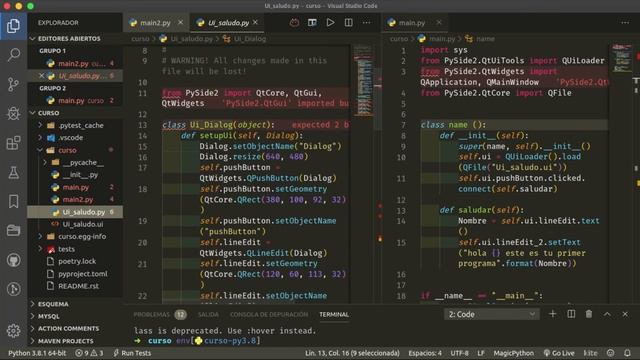640x360 pixels.
Task: Click the debug icon in editor toolbar
Action: (294, 23)
